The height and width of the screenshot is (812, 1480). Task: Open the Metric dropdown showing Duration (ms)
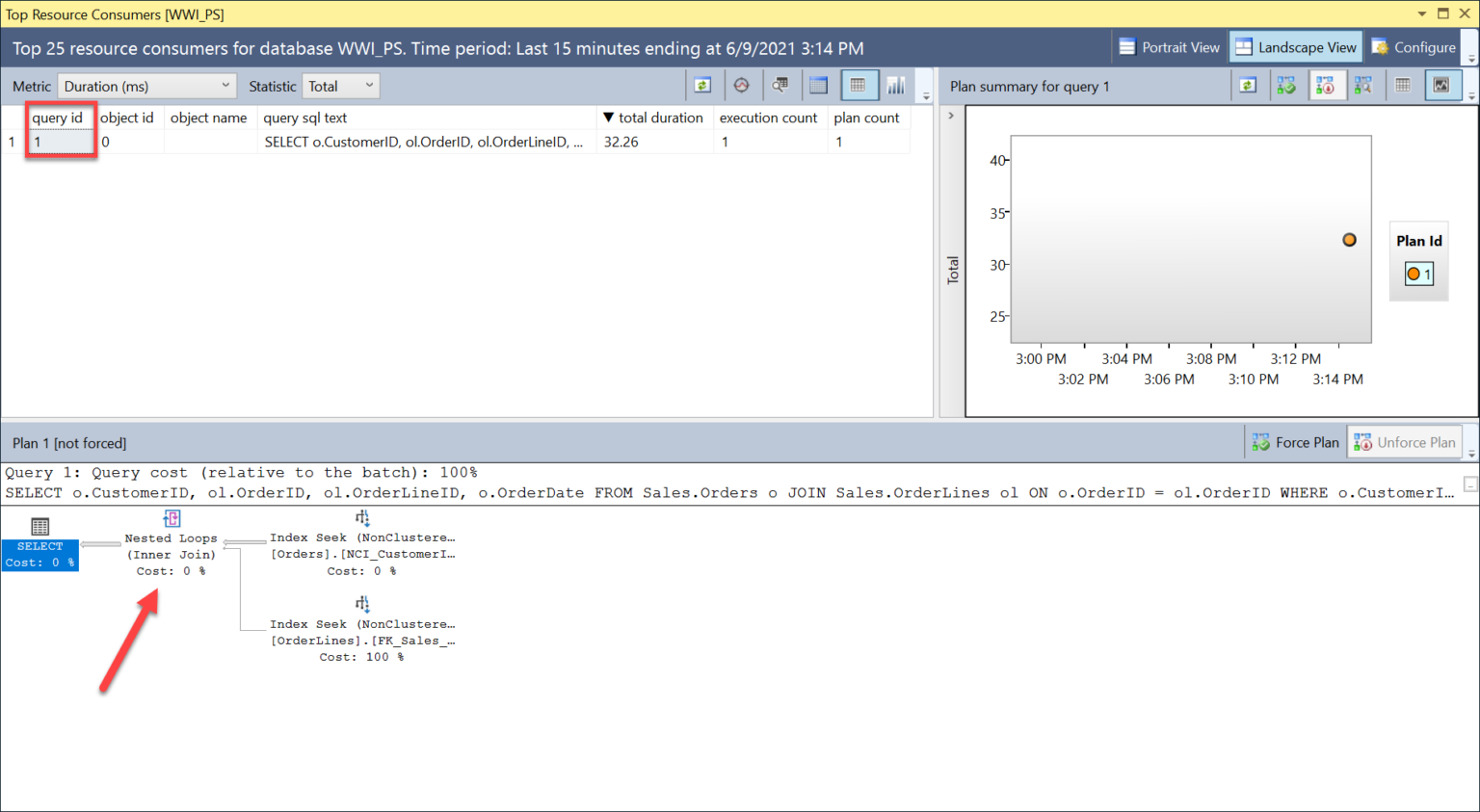[146, 86]
